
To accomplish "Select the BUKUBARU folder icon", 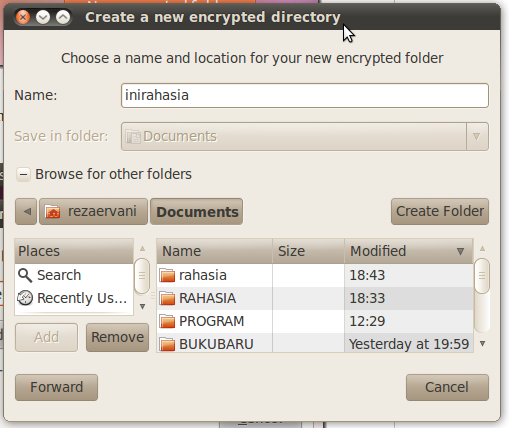I will [167, 344].
